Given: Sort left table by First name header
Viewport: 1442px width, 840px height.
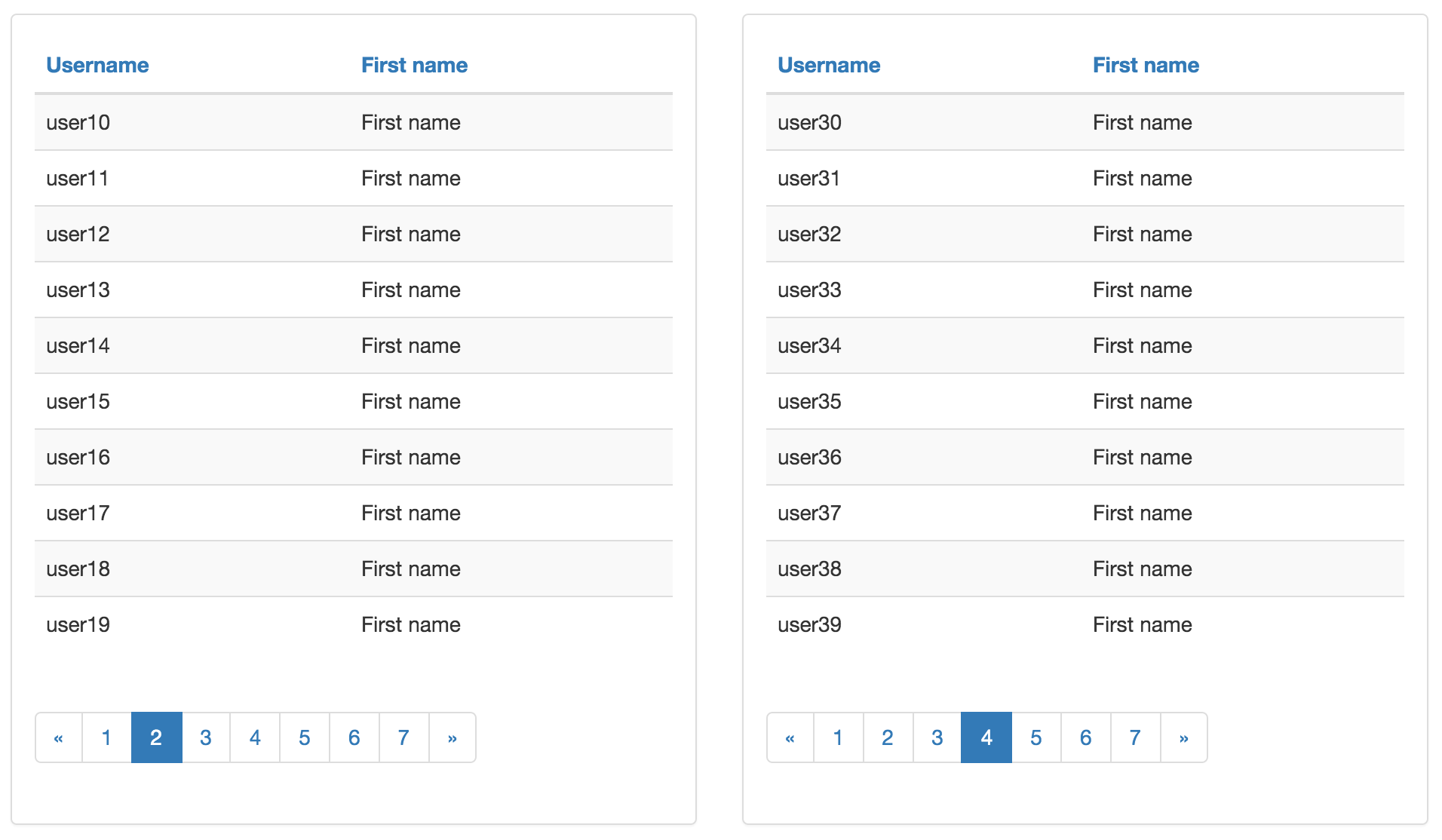Looking at the screenshot, I should click(414, 65).
